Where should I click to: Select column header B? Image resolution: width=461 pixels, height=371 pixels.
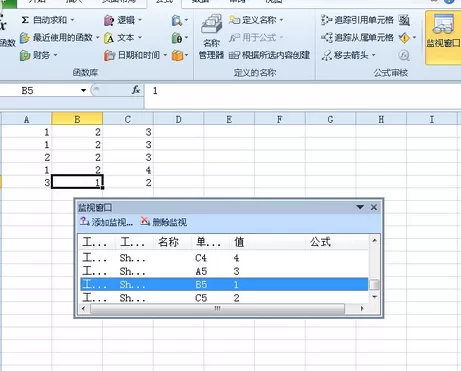point(77,119)
